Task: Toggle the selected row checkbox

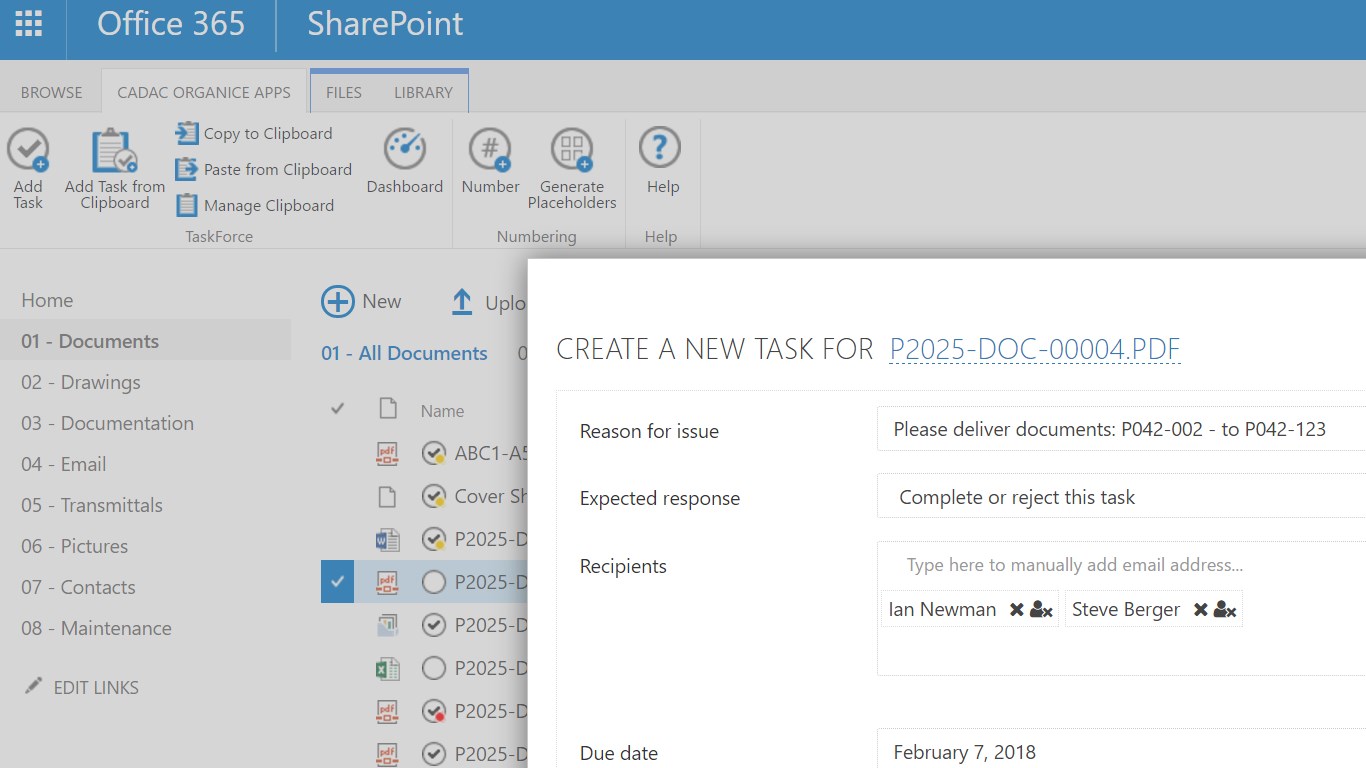Action: click(337, 582)
